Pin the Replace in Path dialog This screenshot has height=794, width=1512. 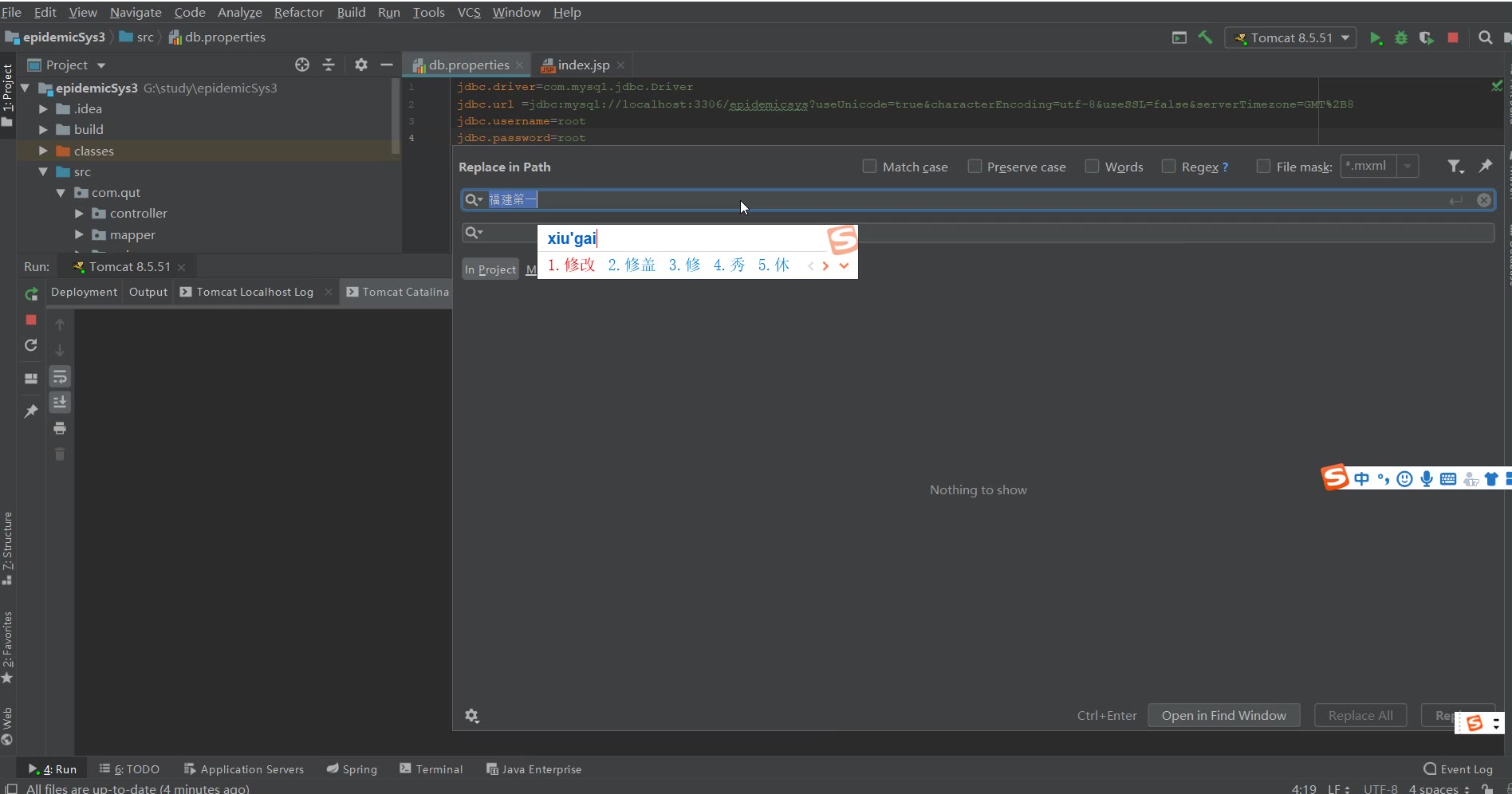pos(1485,166)
